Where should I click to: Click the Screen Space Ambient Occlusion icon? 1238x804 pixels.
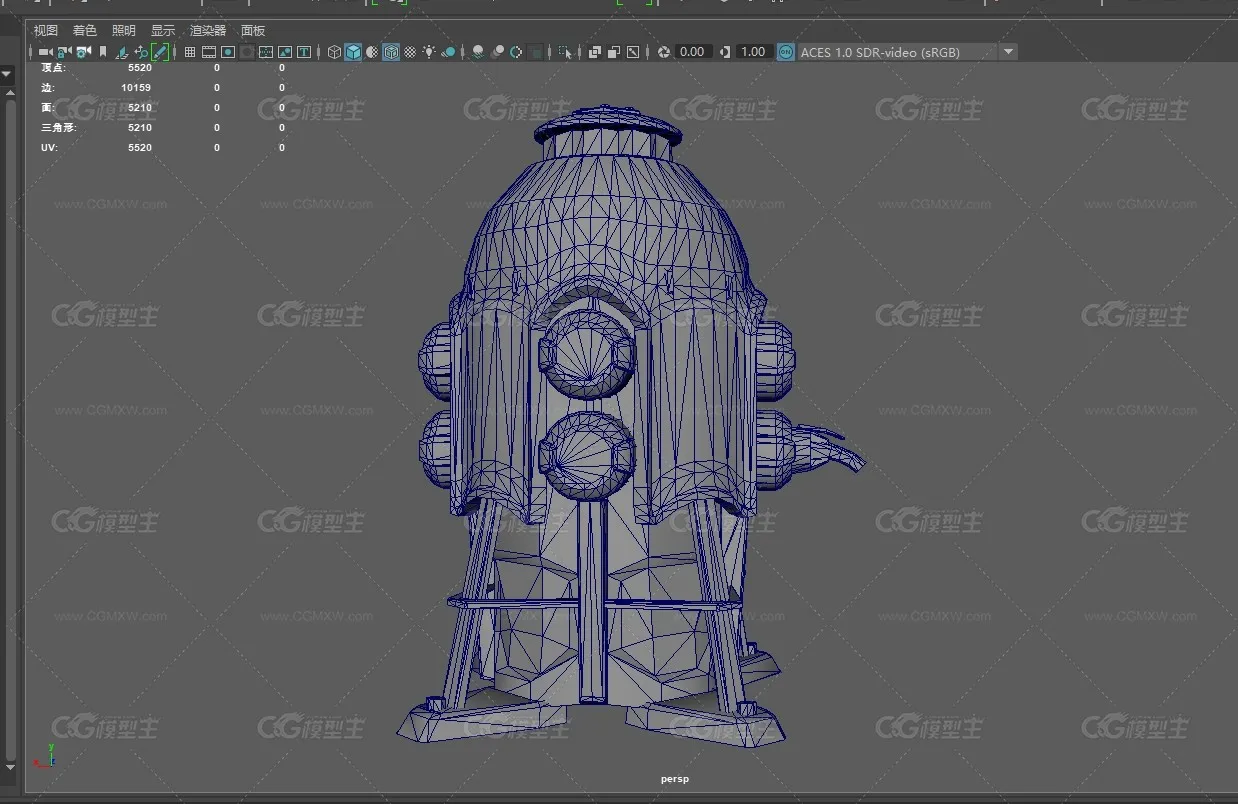[x=478, y=52]
